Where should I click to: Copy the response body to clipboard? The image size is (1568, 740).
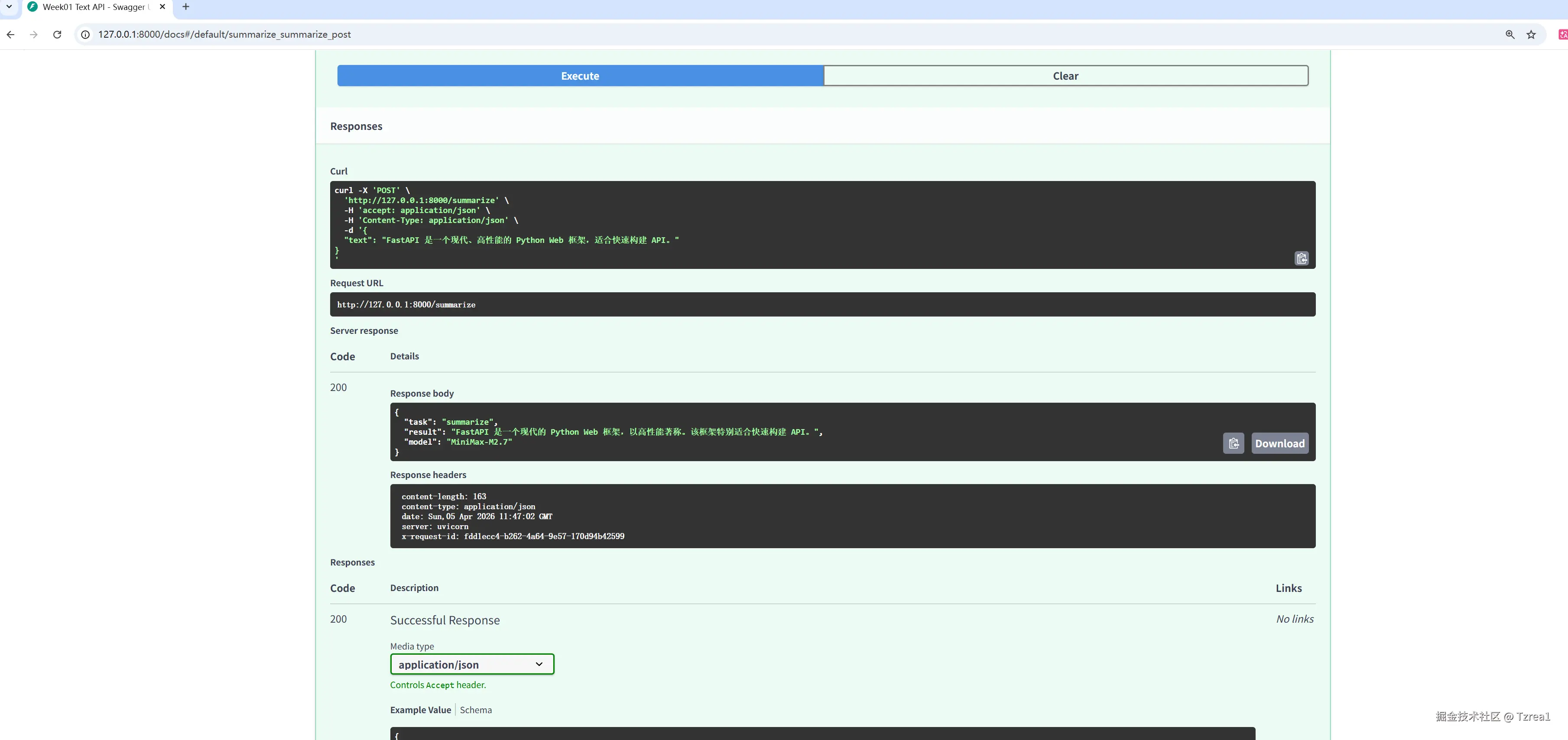point(1234,443)
